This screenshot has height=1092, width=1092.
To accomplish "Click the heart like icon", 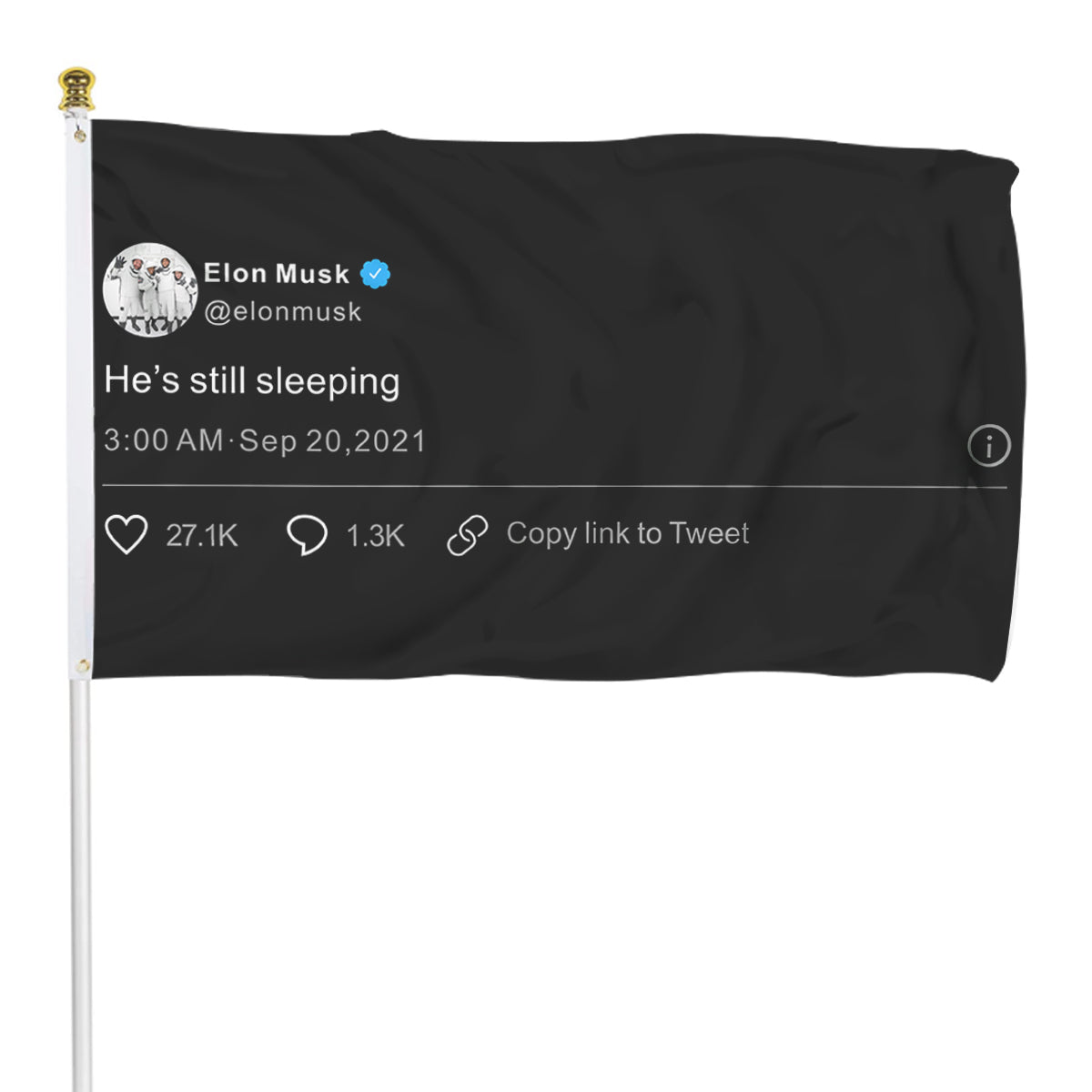I will coord(126,535).
